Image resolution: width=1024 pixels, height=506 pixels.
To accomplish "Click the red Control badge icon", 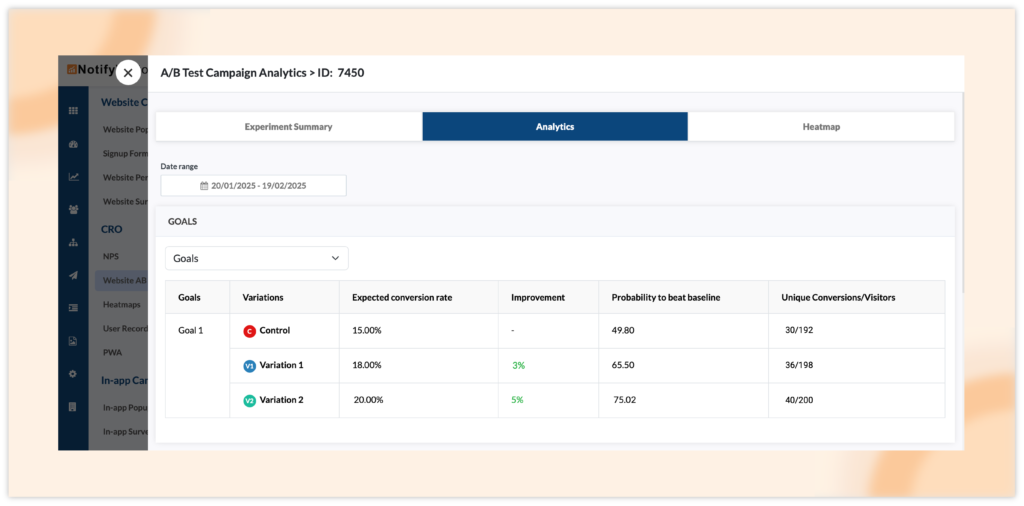I will pos(249,331).
